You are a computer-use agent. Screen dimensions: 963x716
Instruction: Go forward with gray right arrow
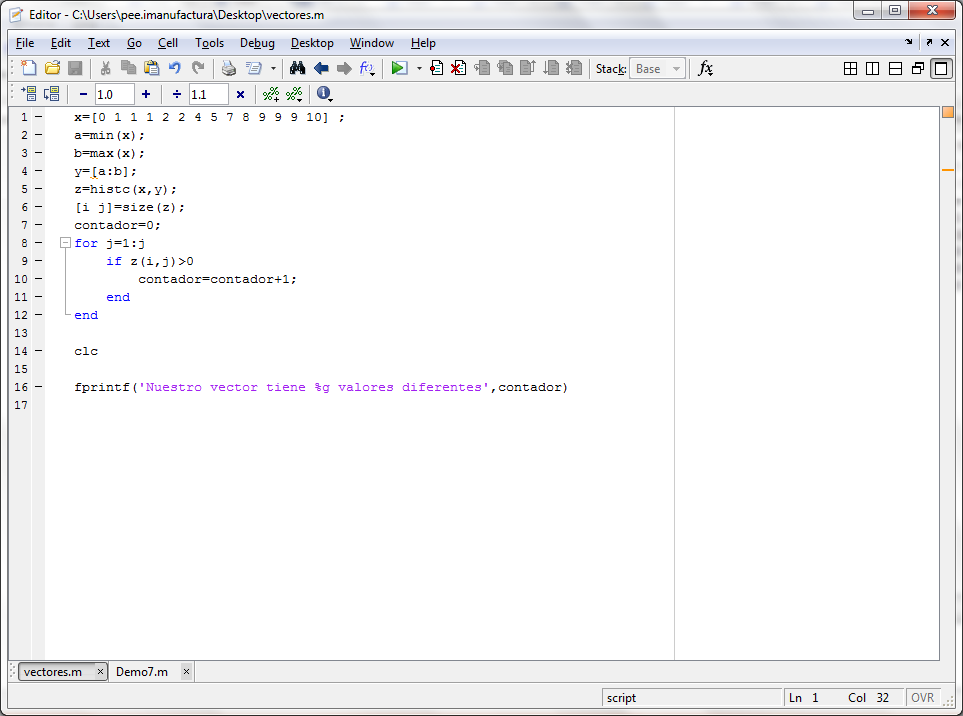344,68
